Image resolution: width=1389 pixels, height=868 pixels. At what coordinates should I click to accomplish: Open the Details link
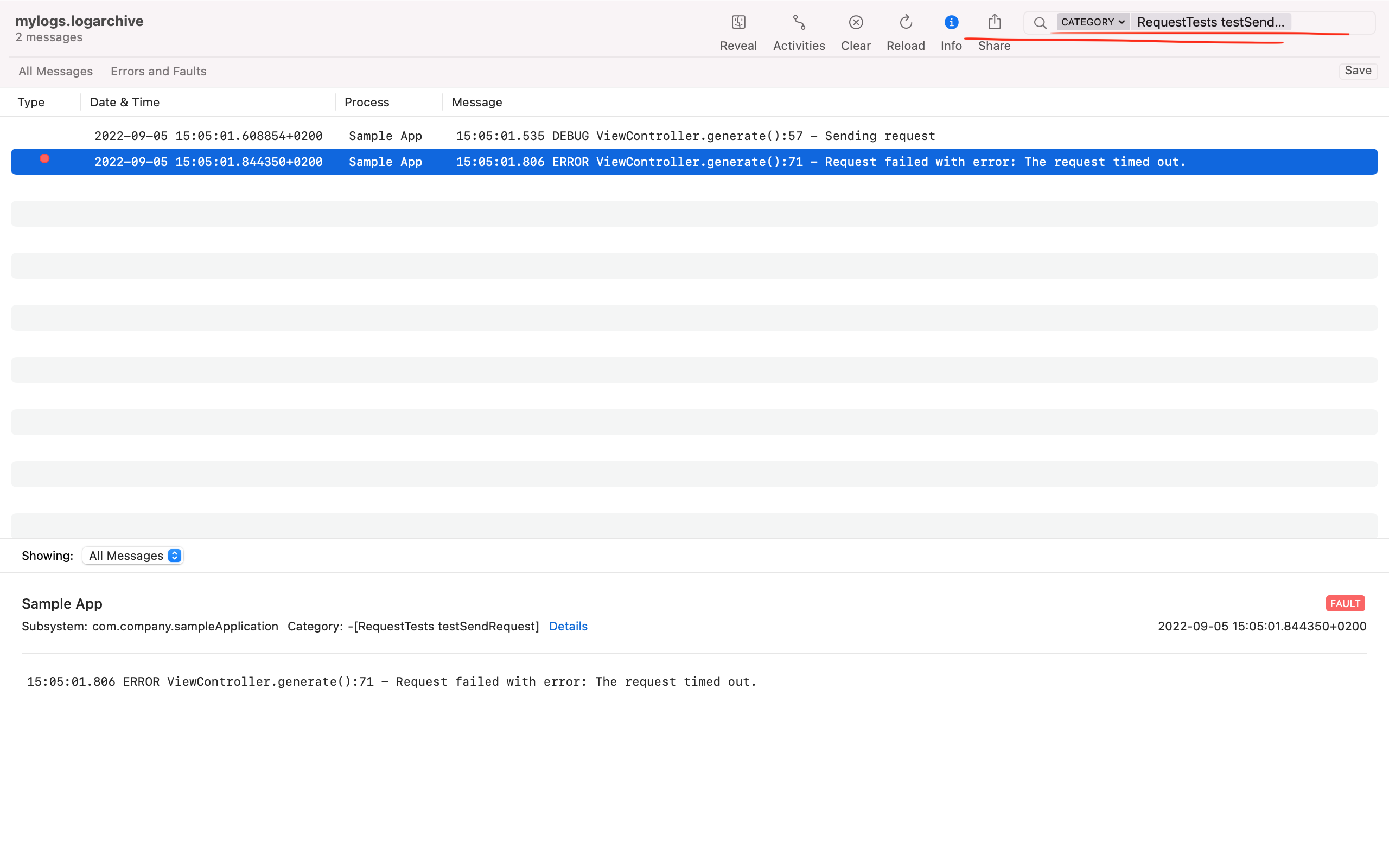568,626
